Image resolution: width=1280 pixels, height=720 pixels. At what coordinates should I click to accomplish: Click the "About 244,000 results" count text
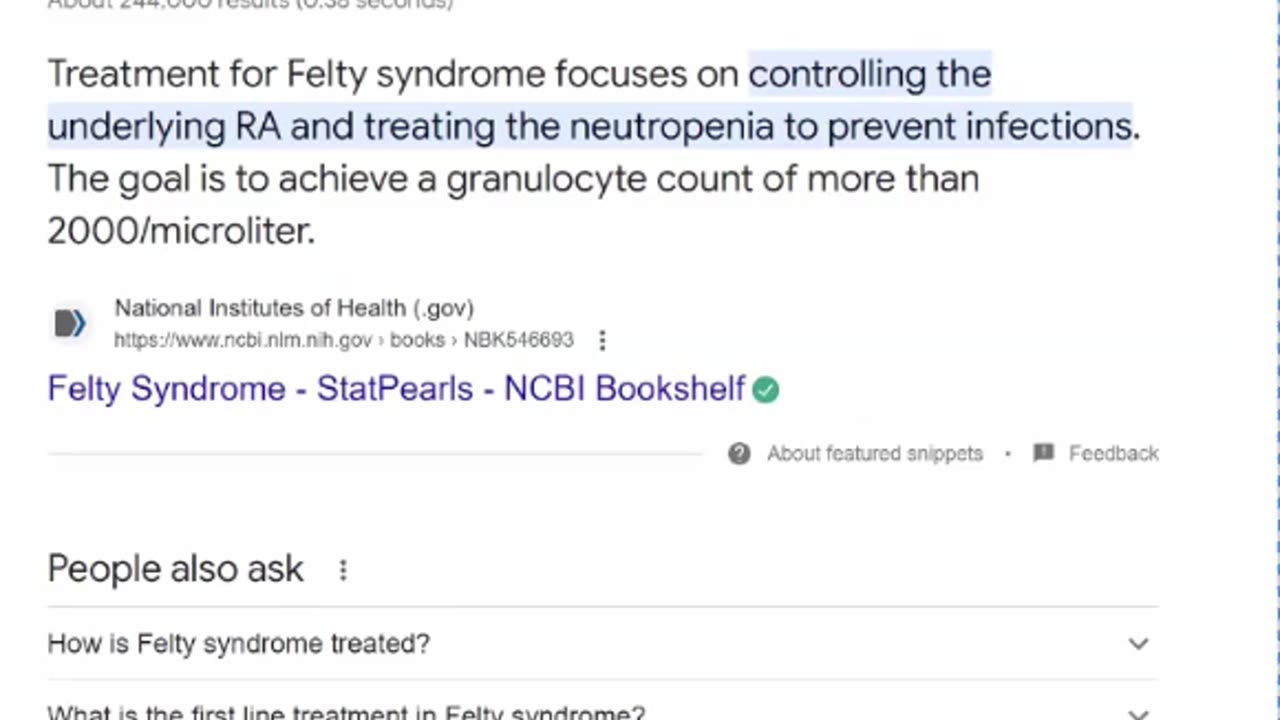click(250, 4)
